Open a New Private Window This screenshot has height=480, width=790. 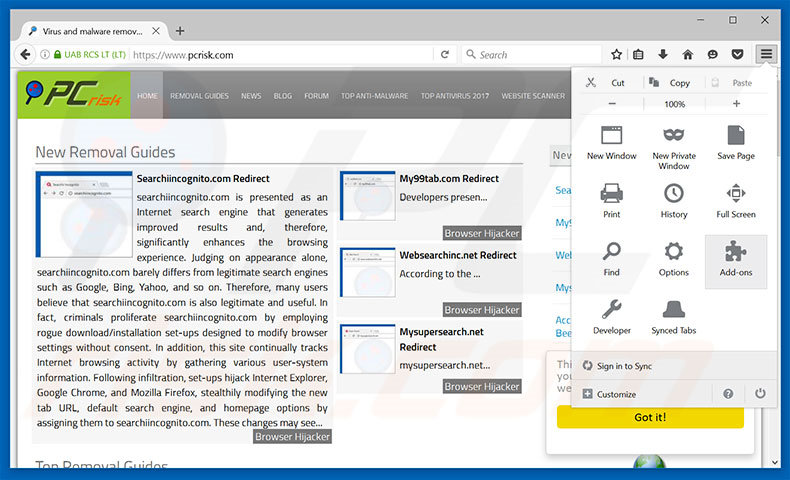pyautogui.click(x=674, y=148)
